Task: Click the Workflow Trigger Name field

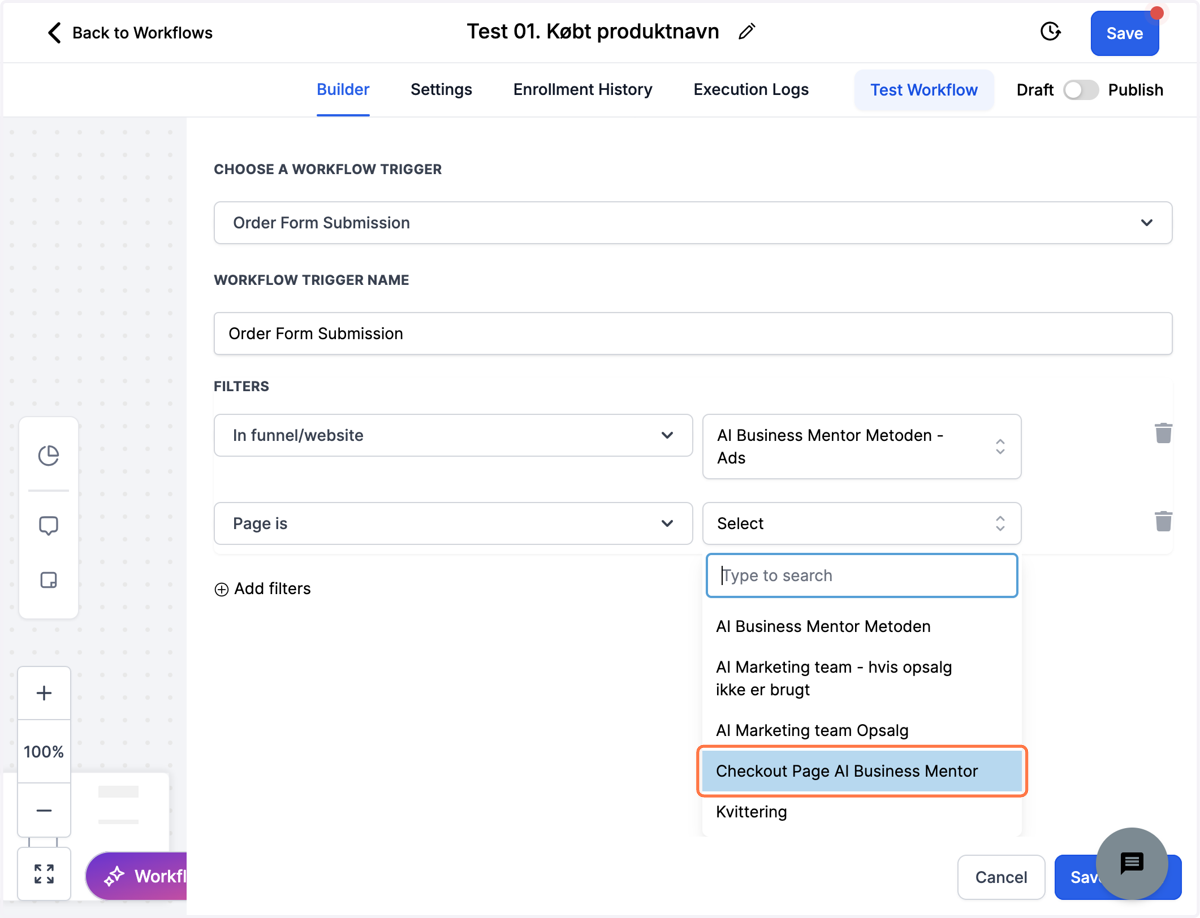Action: 693,334
